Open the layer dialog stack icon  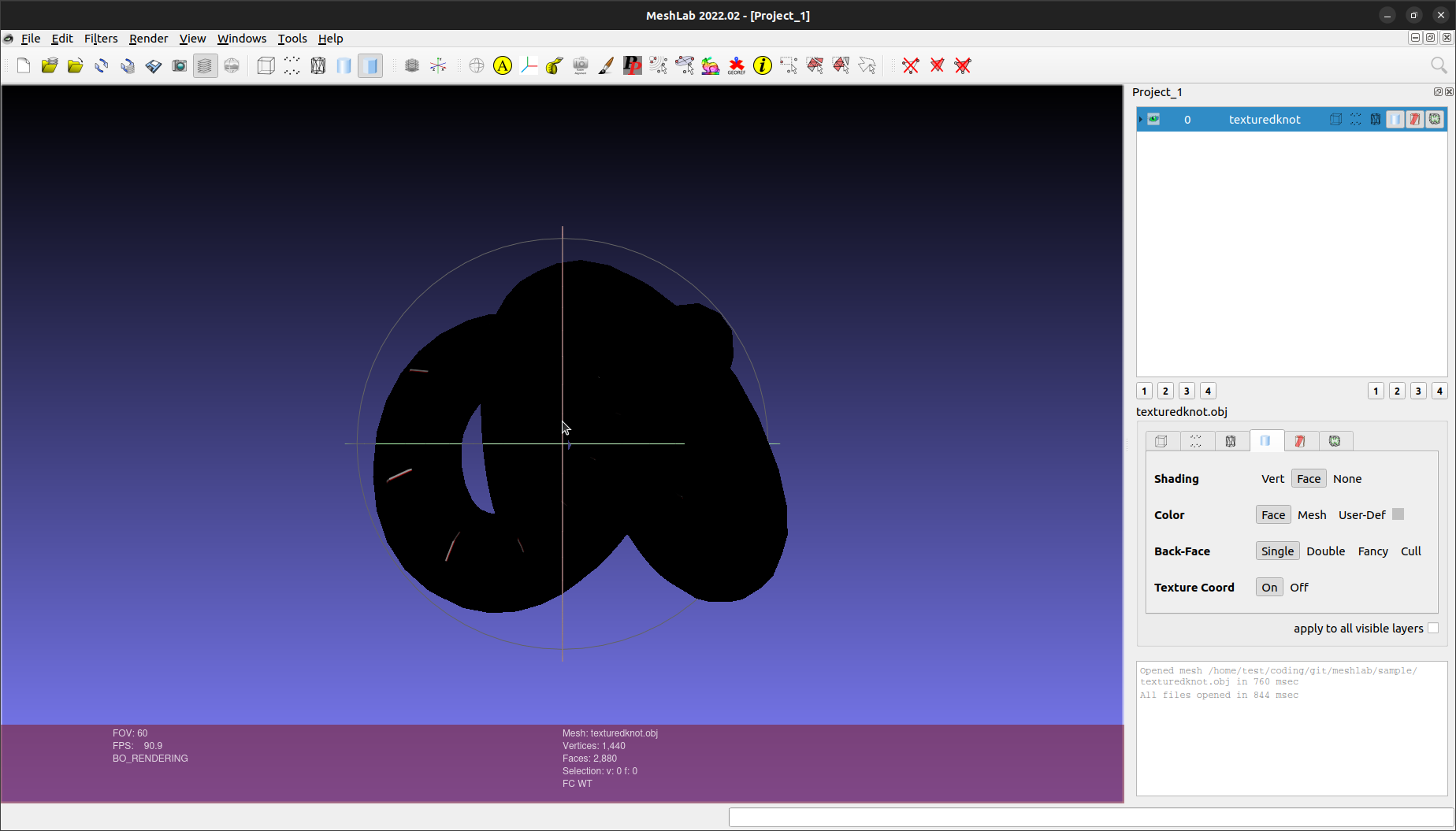coord(205,65)
